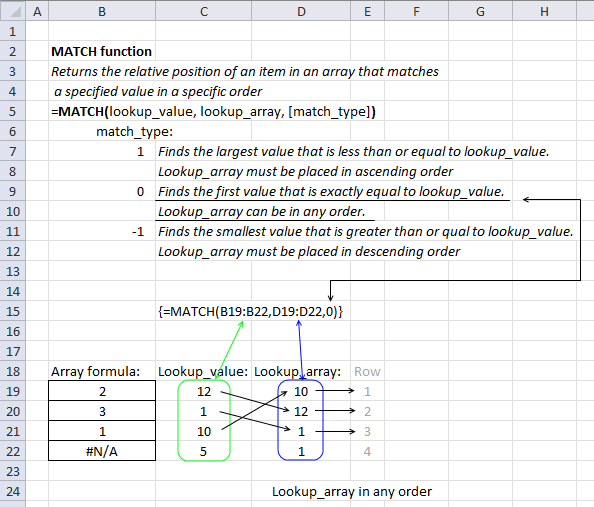
Task: Select row 22 header
Action: point(13,451)
